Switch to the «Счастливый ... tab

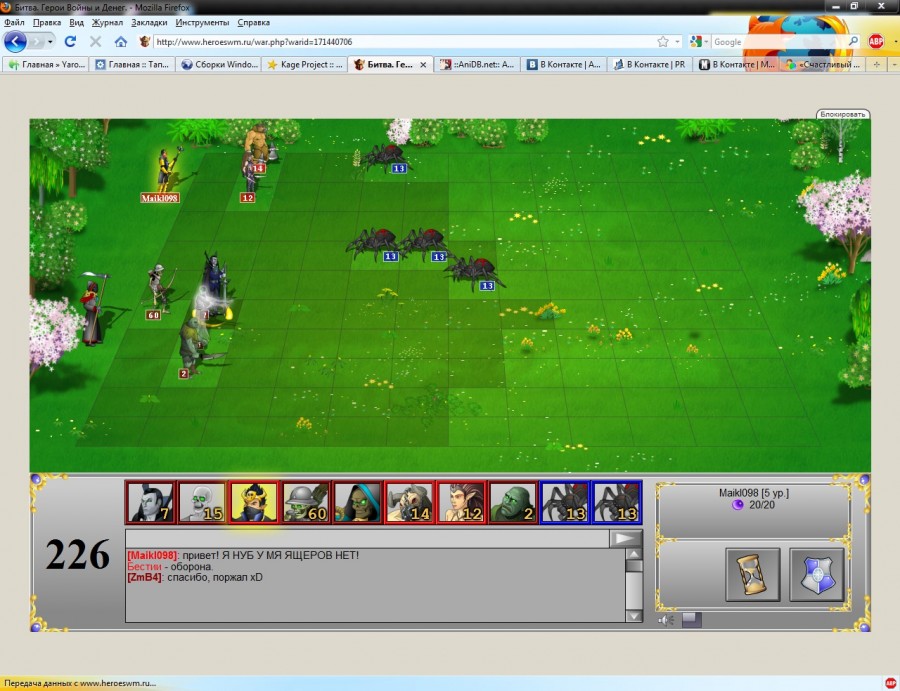[823, 64]
